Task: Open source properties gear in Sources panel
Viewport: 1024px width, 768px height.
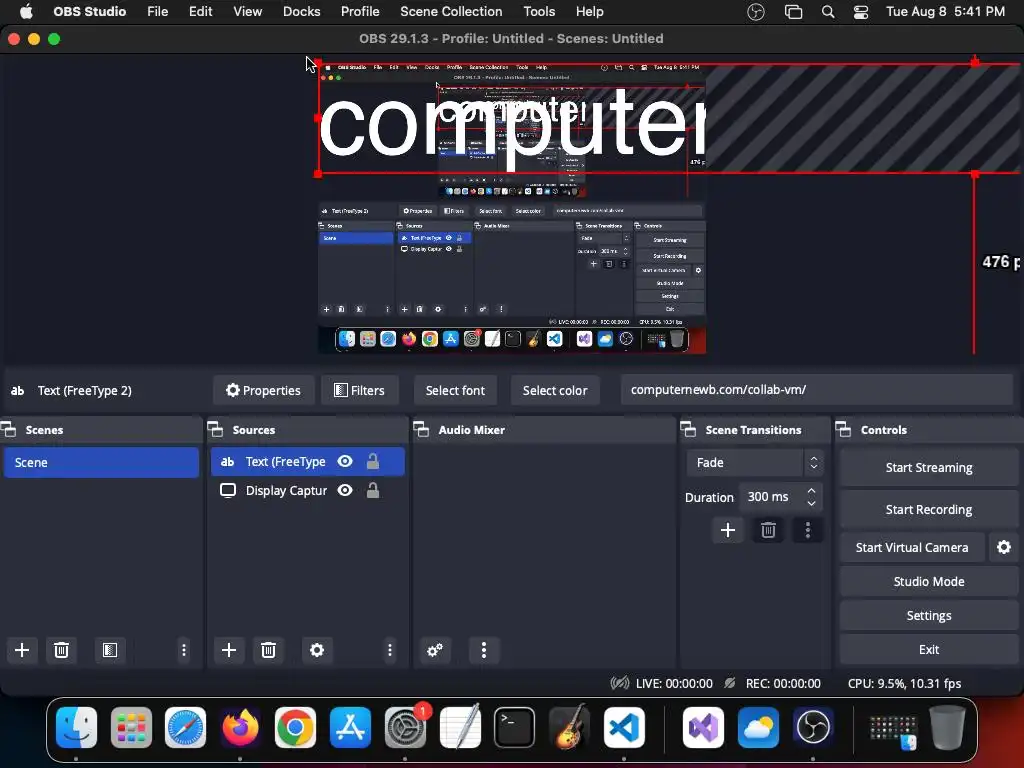Action: (317, 650)
